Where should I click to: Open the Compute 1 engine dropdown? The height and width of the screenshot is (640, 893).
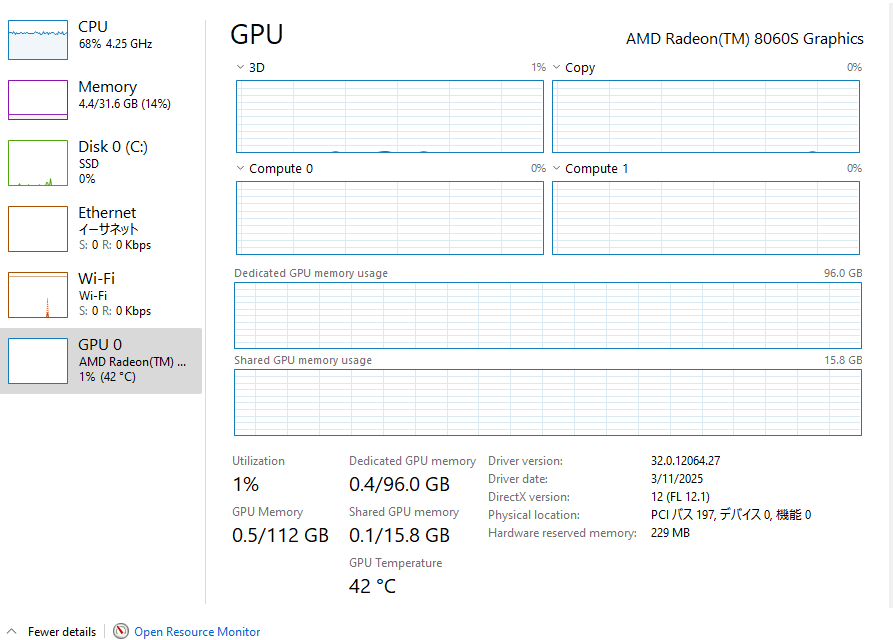tap(556, 168)
